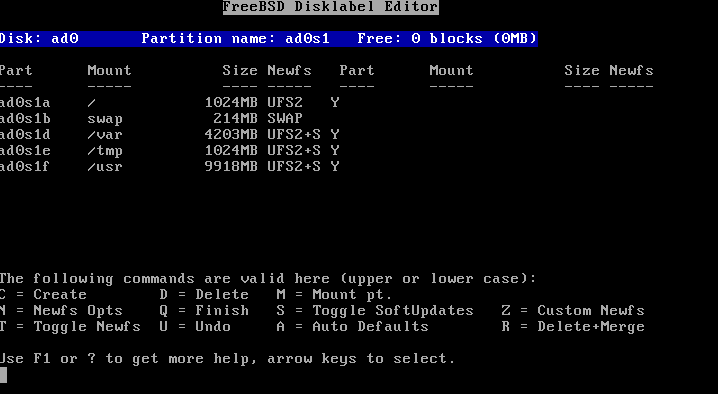
Task: Click the 'A = Auto Defaults' command
Action: click(353, 327)
